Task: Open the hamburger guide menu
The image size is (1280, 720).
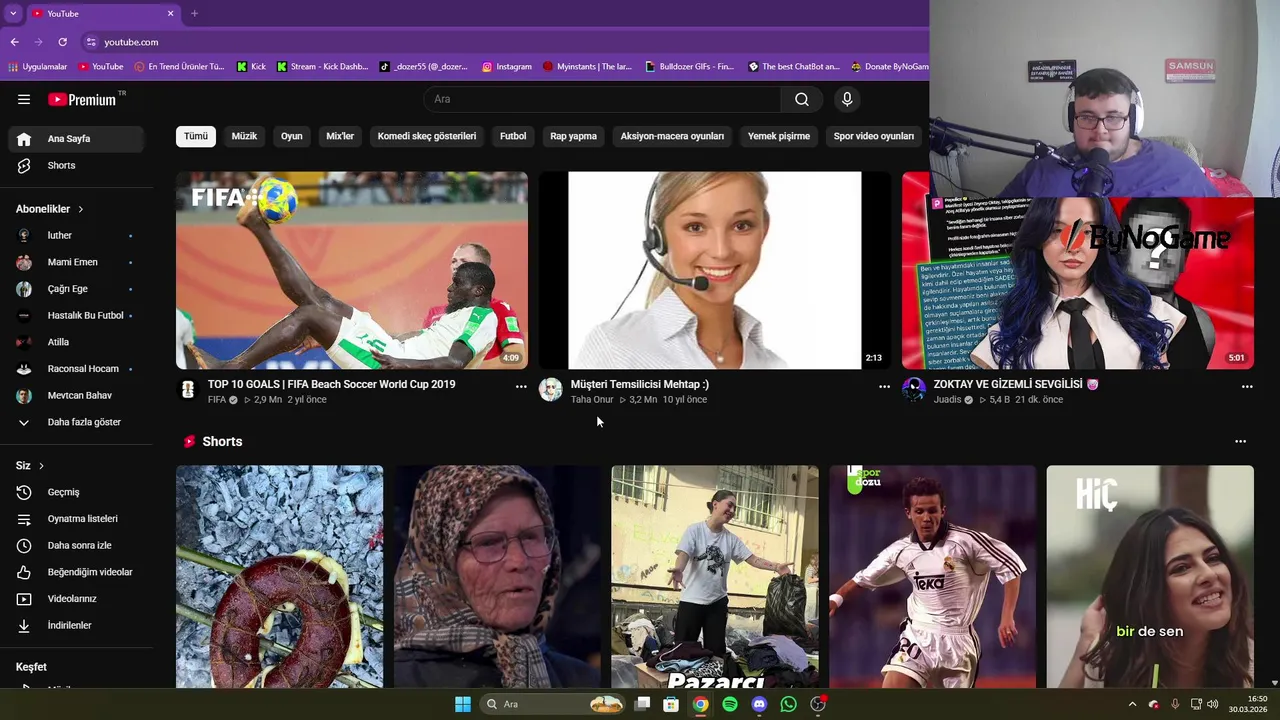Action: click(x=24, y=99)
